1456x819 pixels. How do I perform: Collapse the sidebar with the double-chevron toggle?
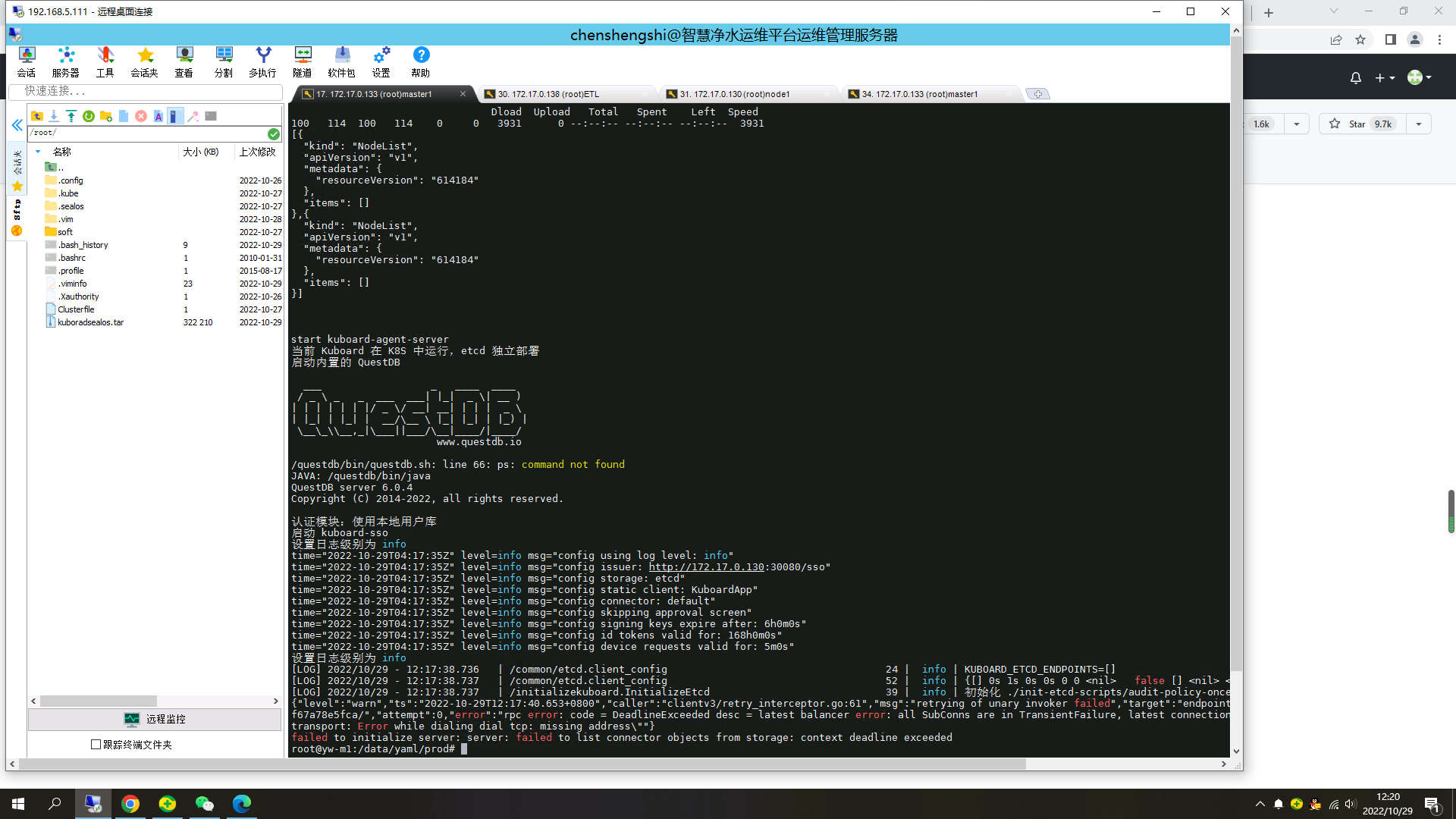pos(17,126)
